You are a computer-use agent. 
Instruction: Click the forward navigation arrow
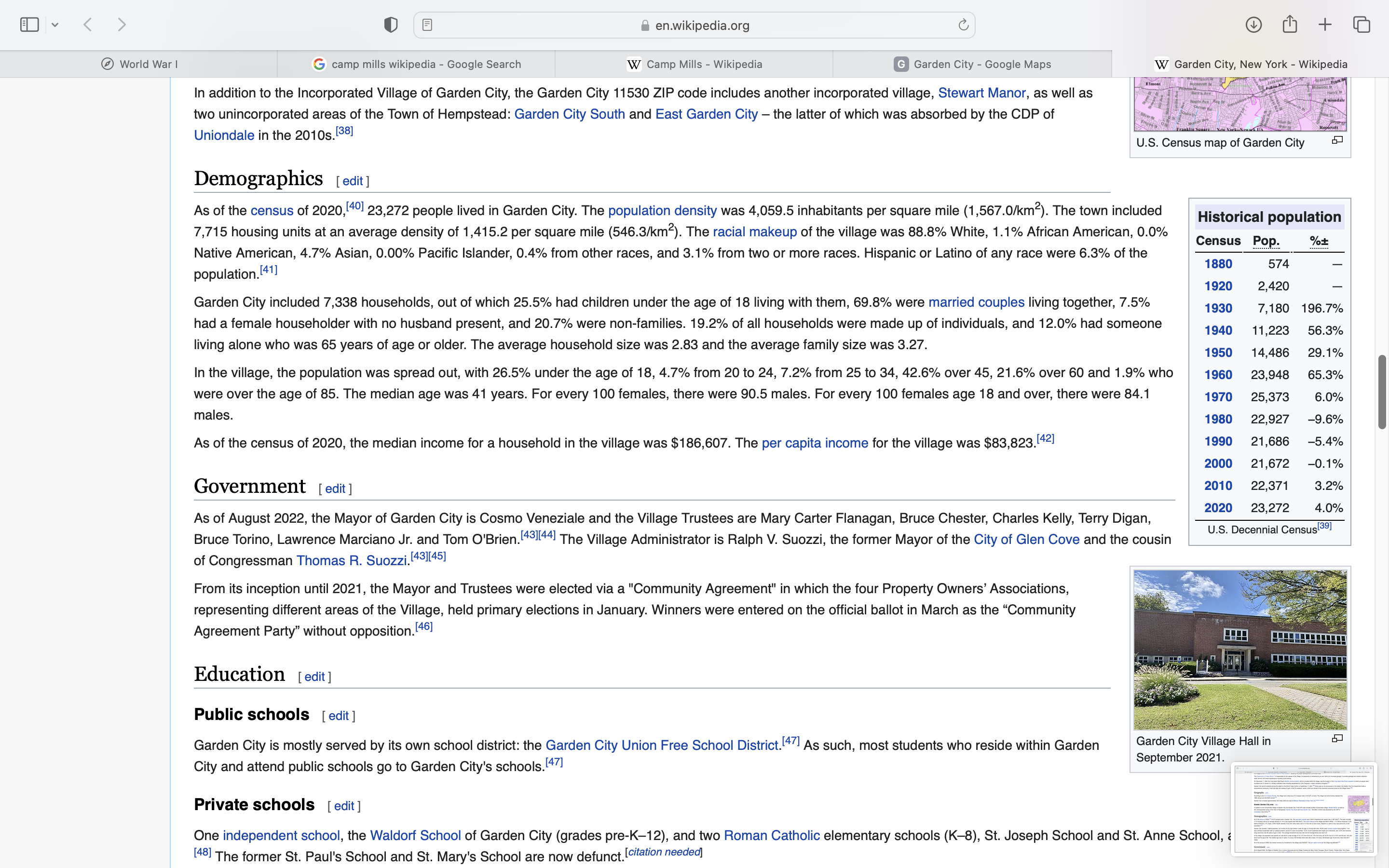(x=122, y=25)
